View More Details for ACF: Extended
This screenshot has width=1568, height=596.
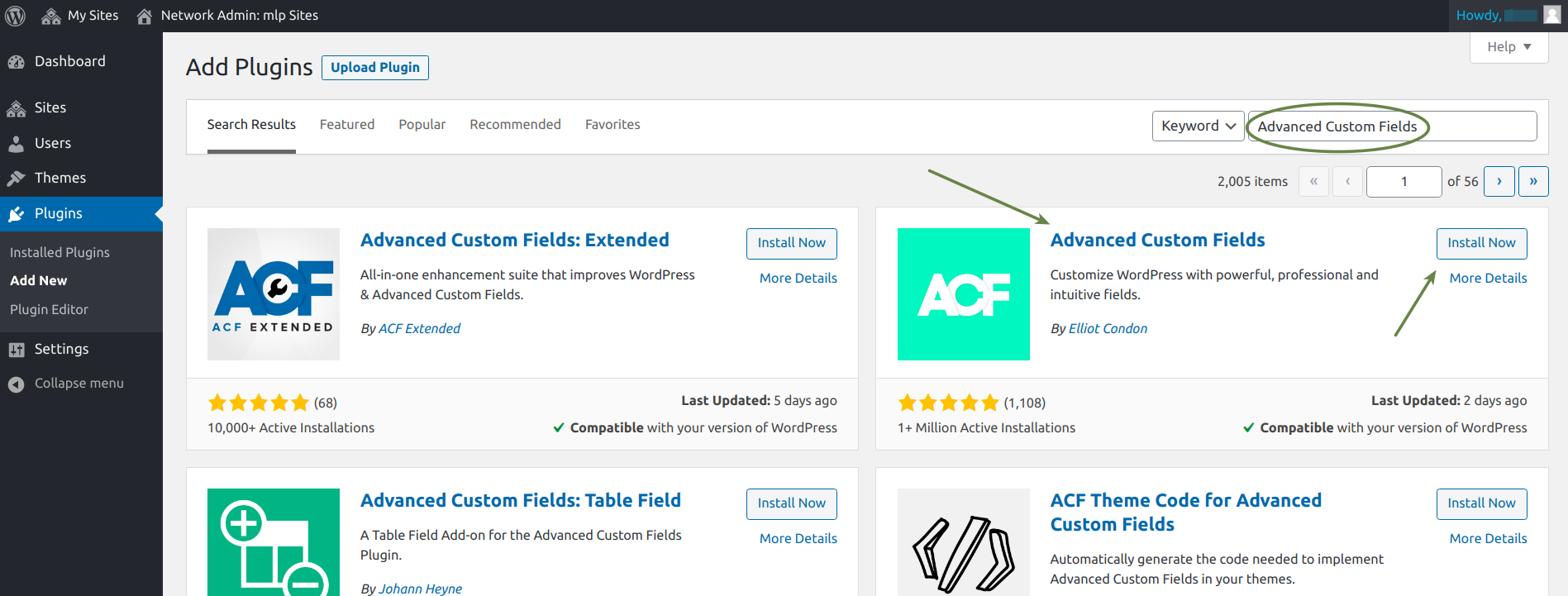coord(798,279)
